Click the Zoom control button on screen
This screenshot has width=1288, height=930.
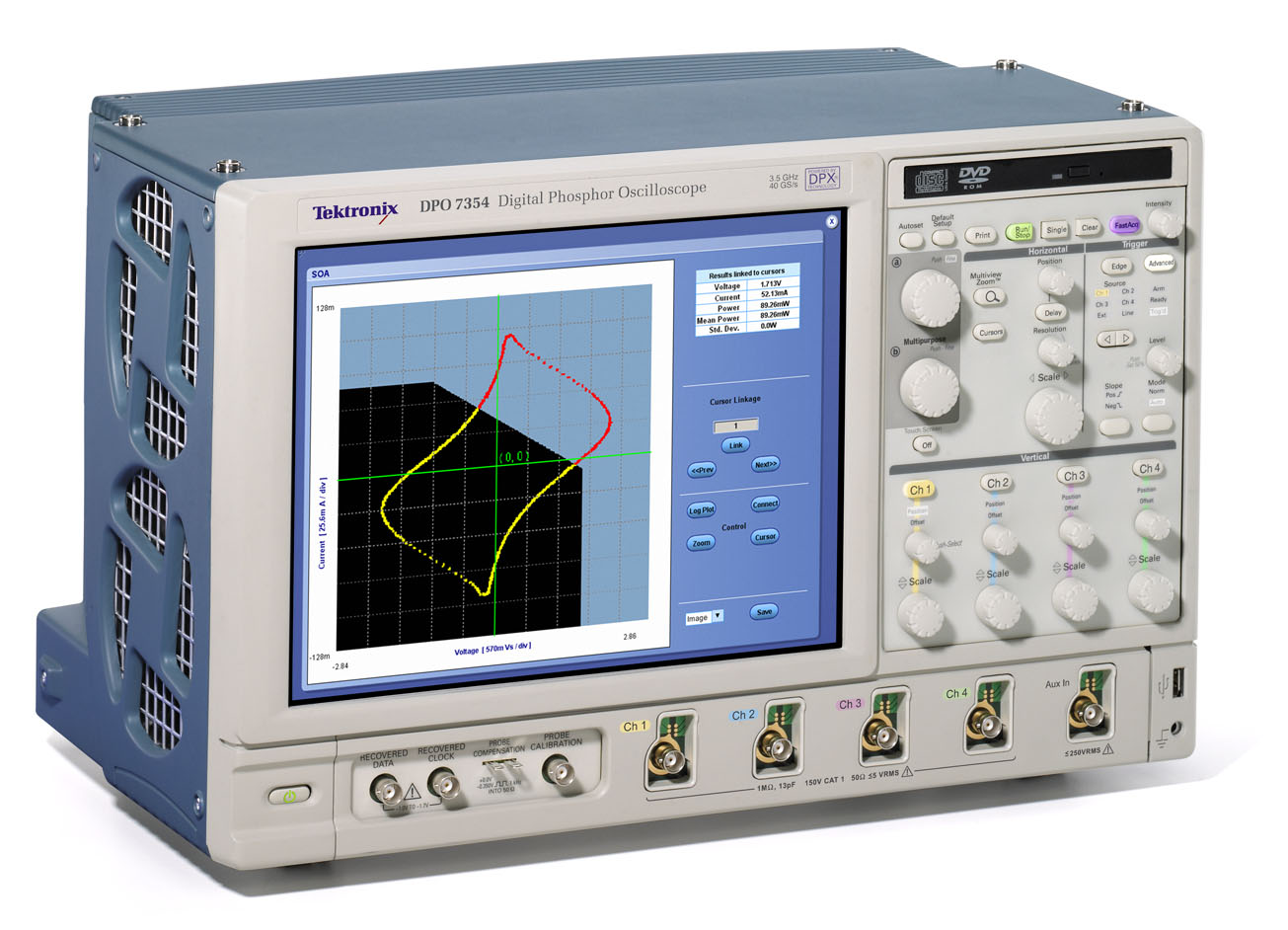[702, 543]
